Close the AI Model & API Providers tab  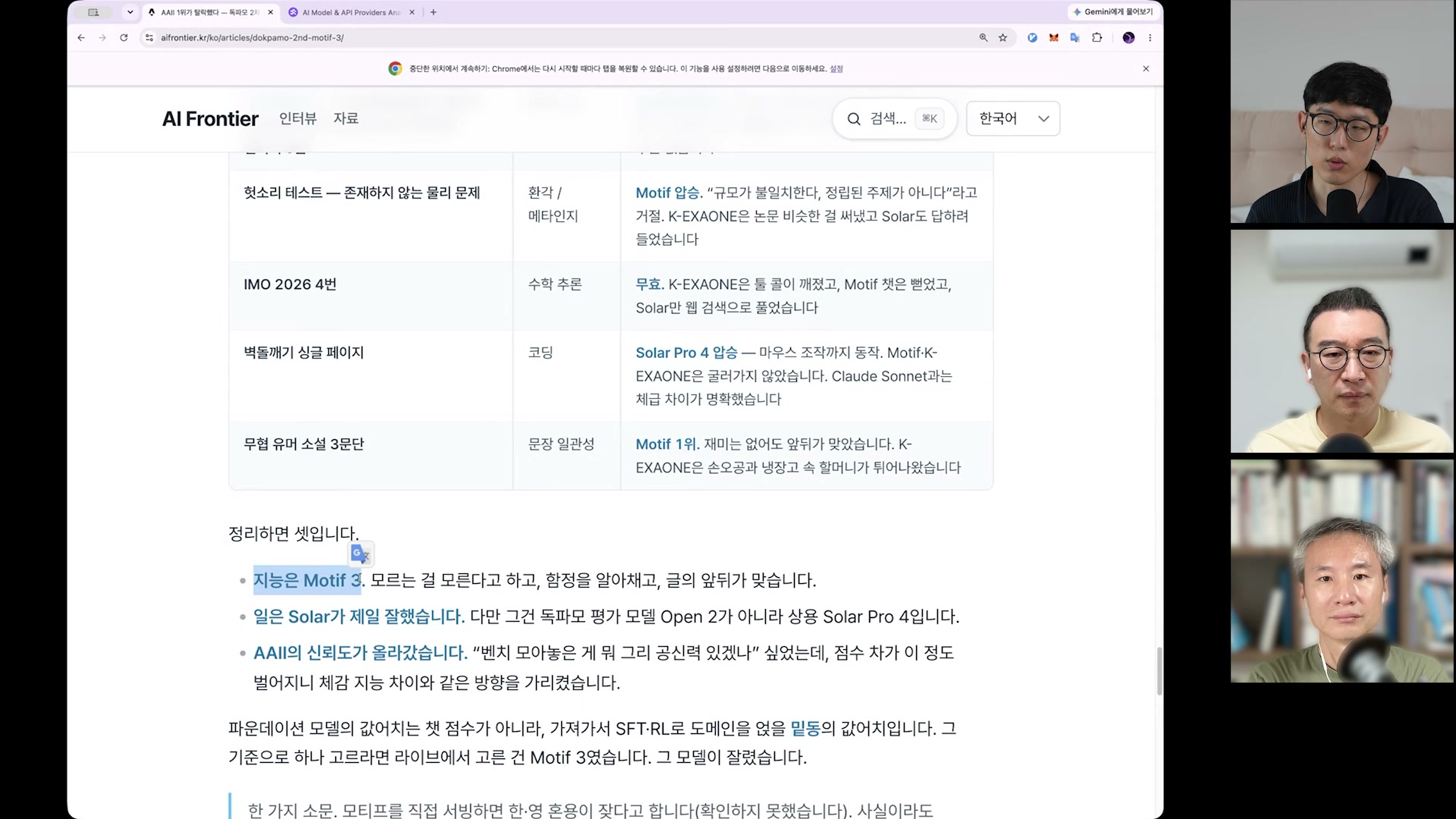(x=413, y=12)
